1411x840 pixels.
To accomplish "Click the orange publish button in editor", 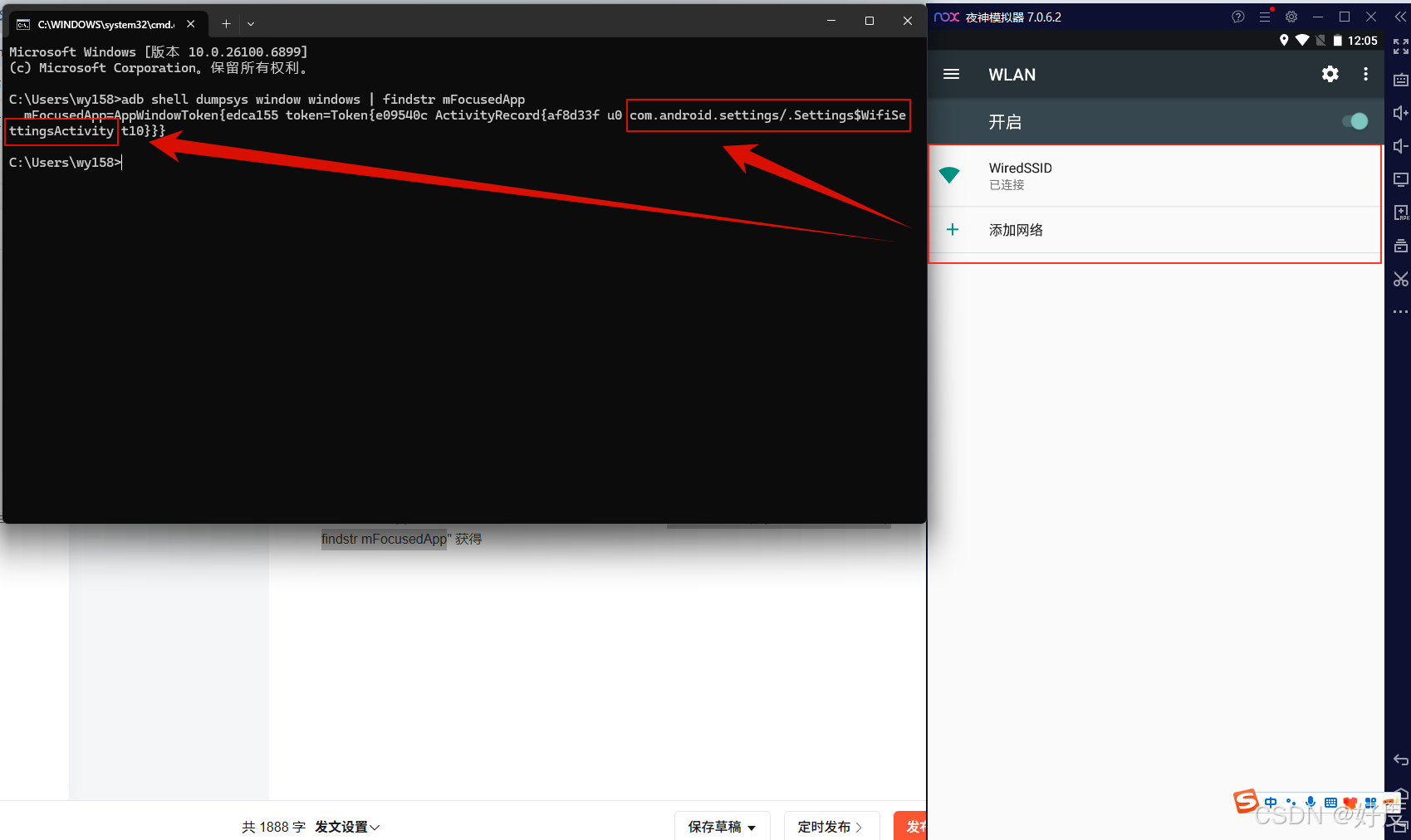I will (x=910, y=827).
